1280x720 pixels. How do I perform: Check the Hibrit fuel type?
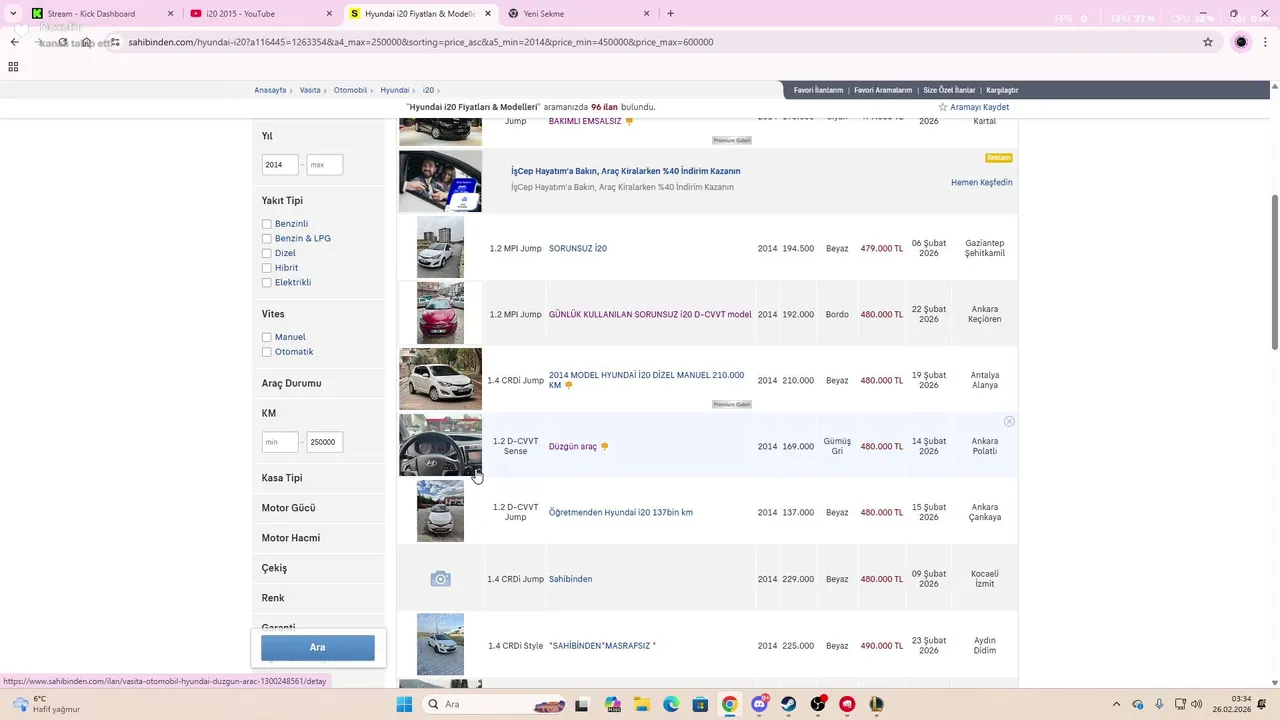(266, 268)
